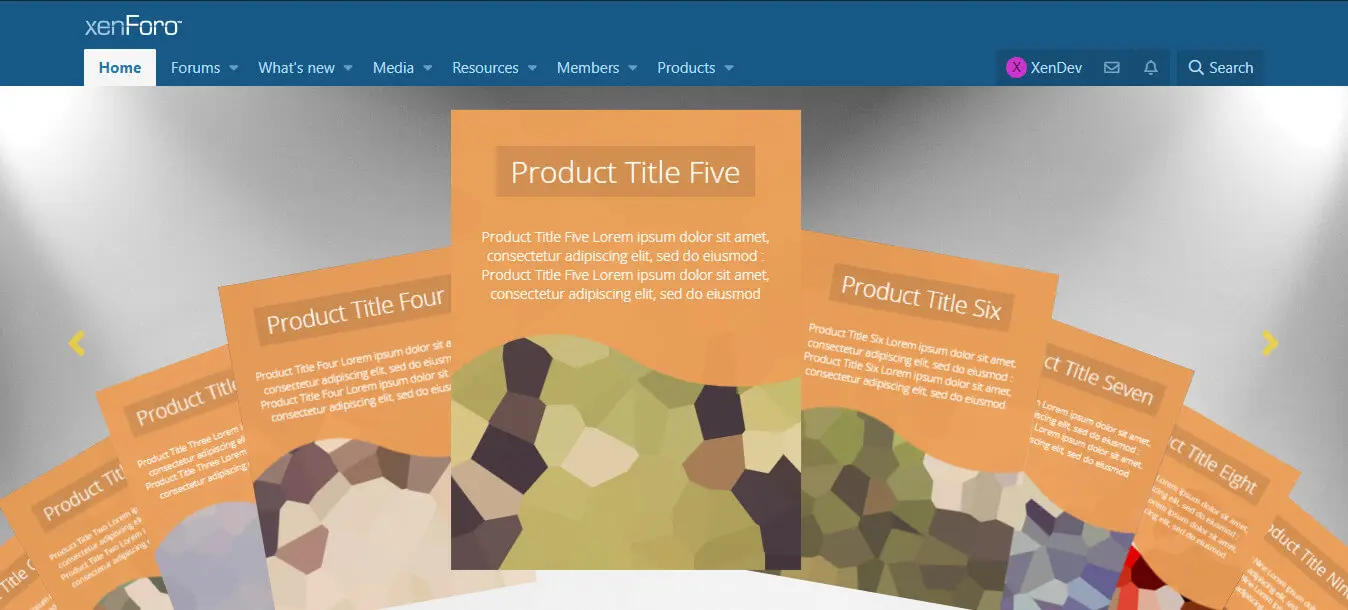1348x610 pixels.
Task: Expand the Members dropdown arrow
Action: click(632, 68)
